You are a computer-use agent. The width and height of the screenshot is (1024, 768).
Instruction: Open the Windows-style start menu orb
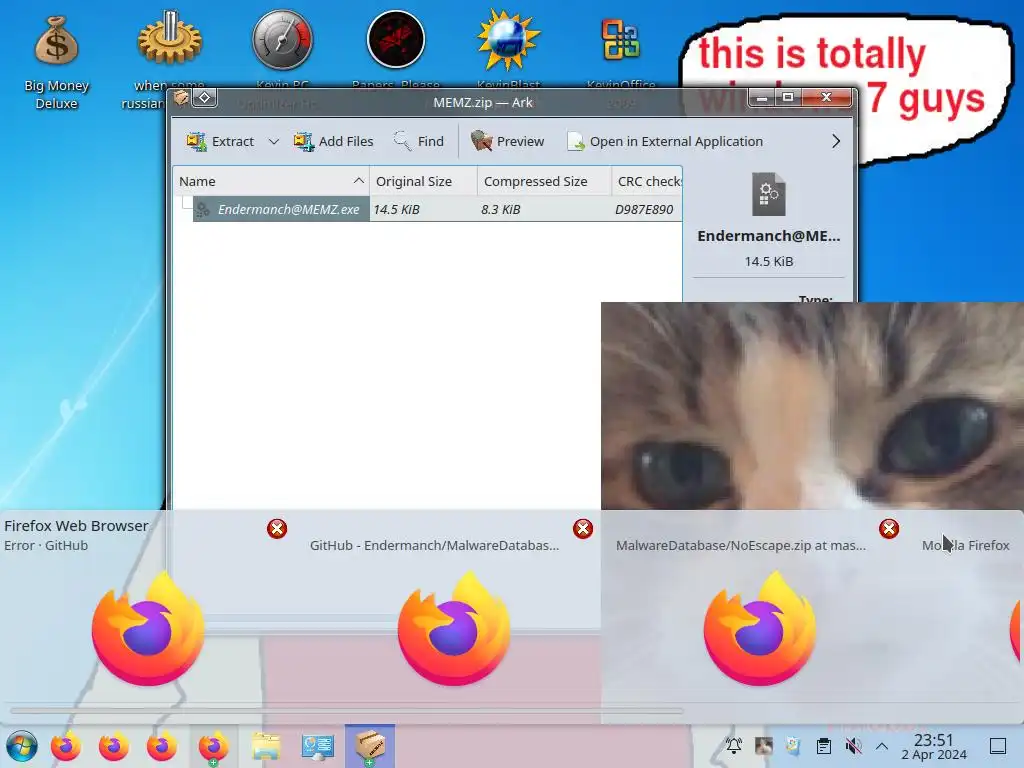click(22, 746)
